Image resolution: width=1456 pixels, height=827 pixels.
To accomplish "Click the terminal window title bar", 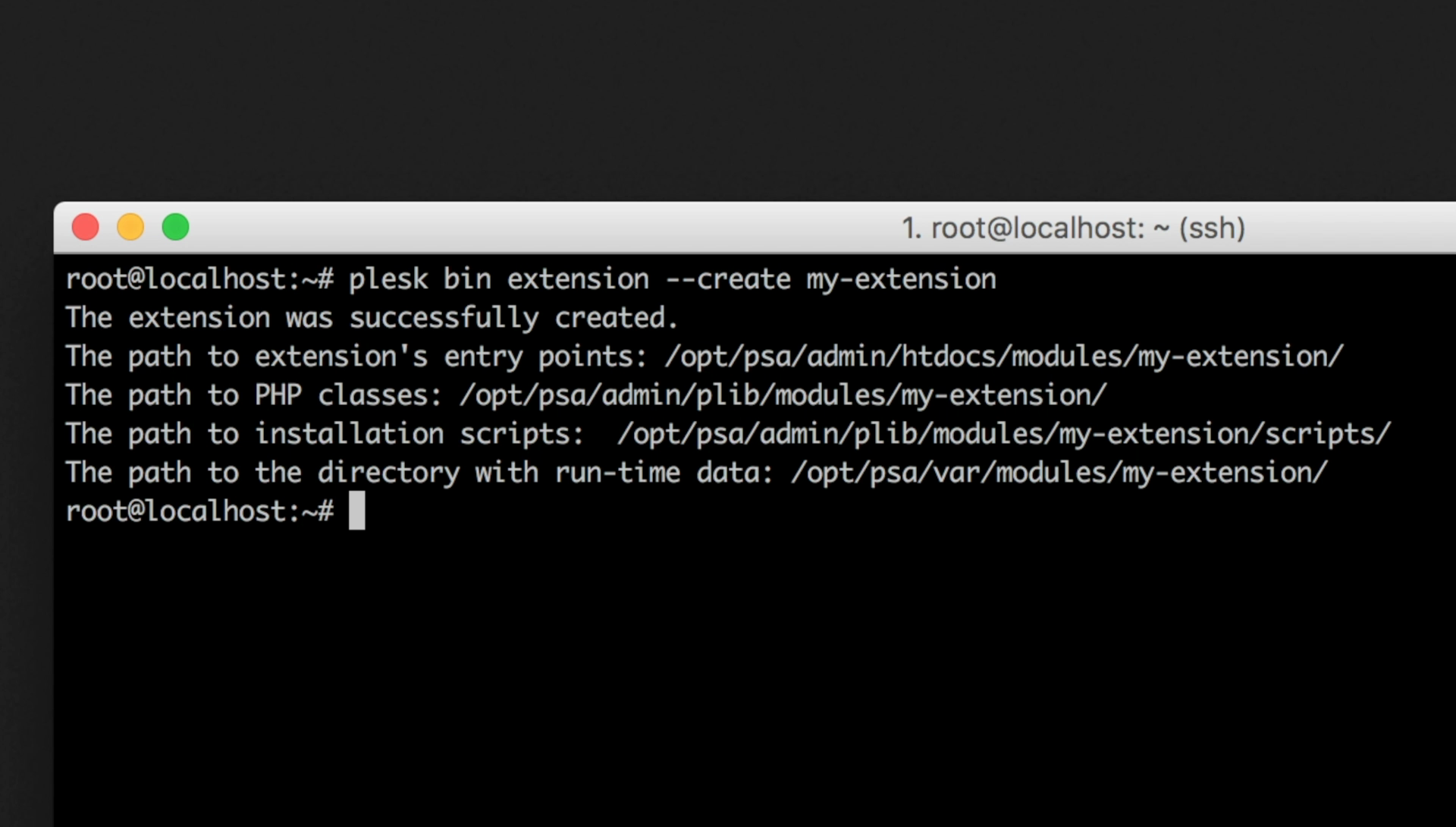I will (x=607, y=227).
